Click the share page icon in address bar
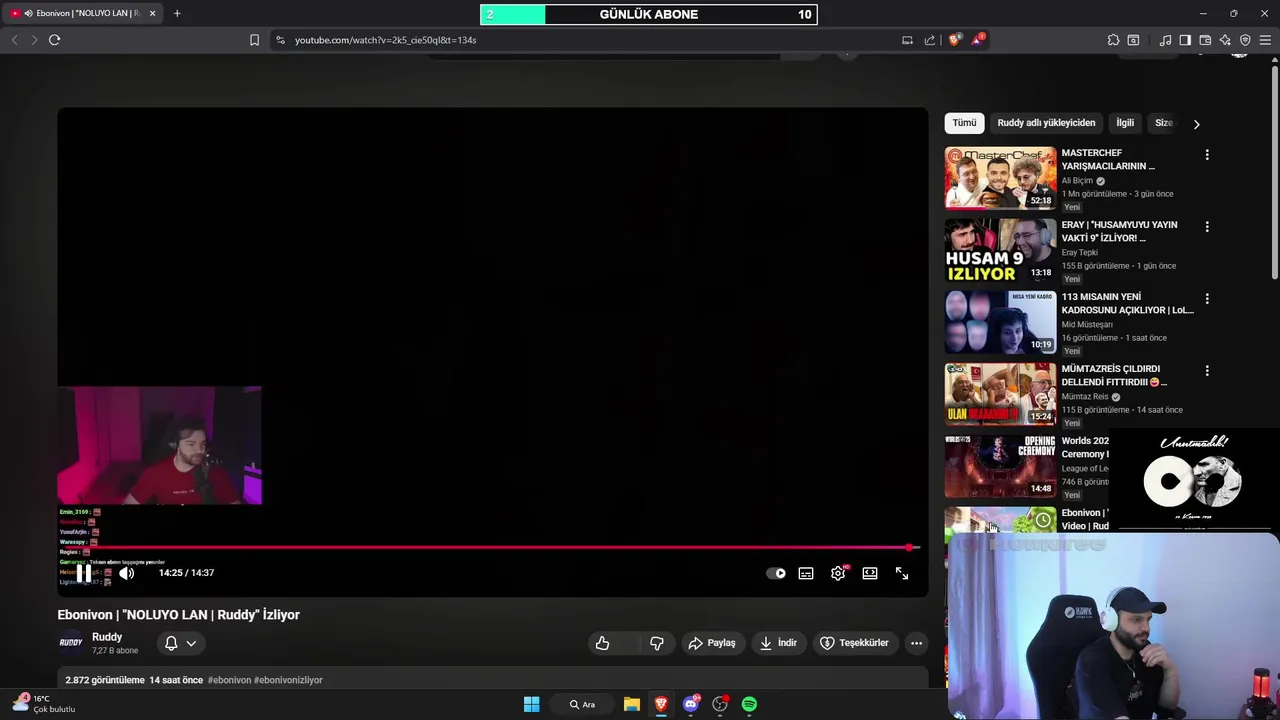This screenshot has width=1280, height=720. click(930, 40)
